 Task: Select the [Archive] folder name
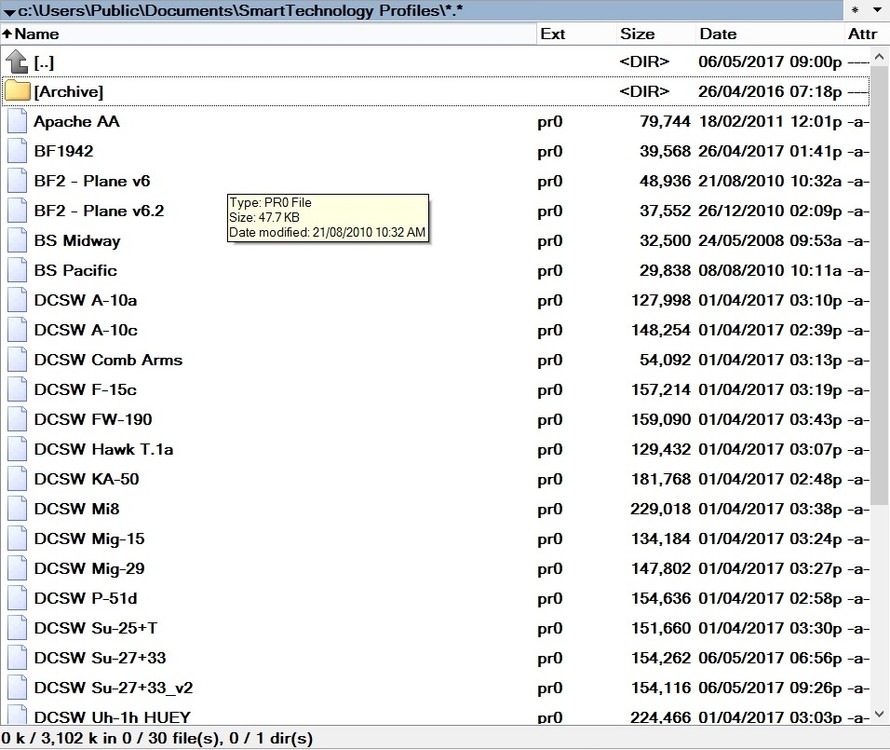pos(69,91)
